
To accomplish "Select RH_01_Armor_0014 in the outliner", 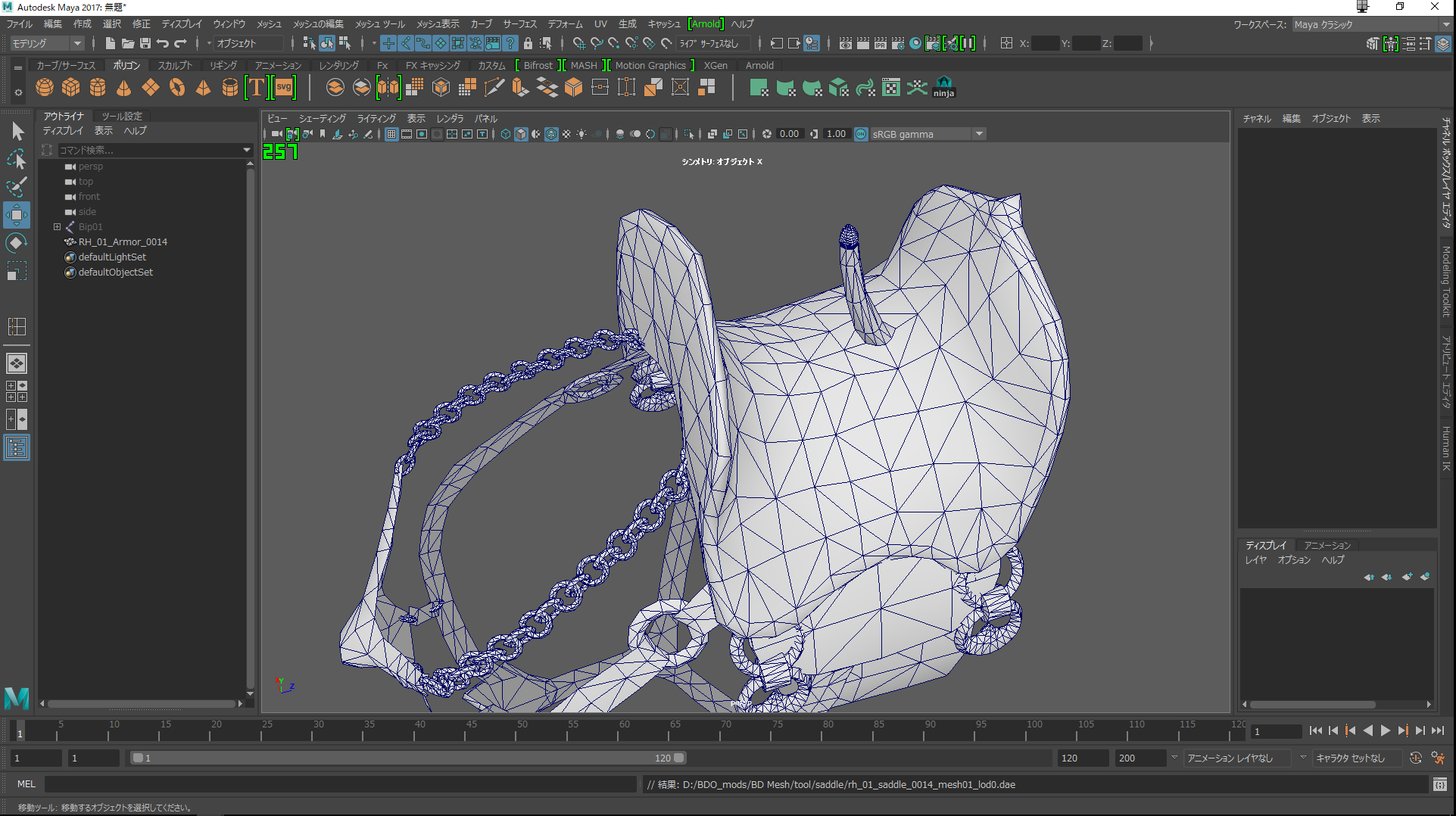I will coord(123,241).
